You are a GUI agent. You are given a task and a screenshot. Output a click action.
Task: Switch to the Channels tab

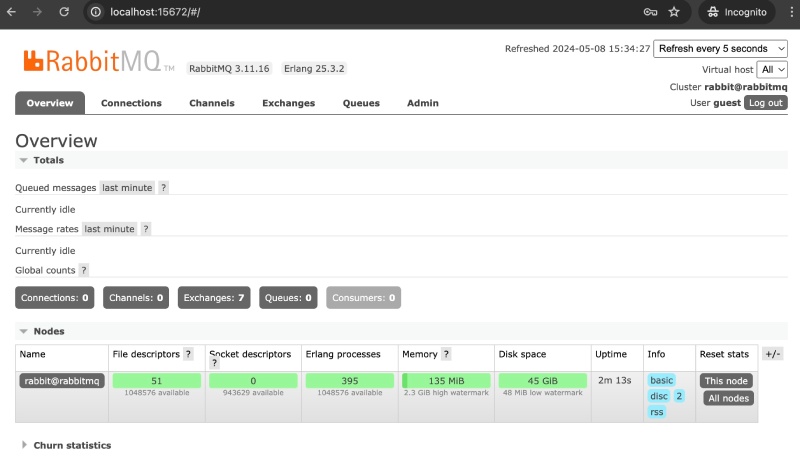[212, 103]
